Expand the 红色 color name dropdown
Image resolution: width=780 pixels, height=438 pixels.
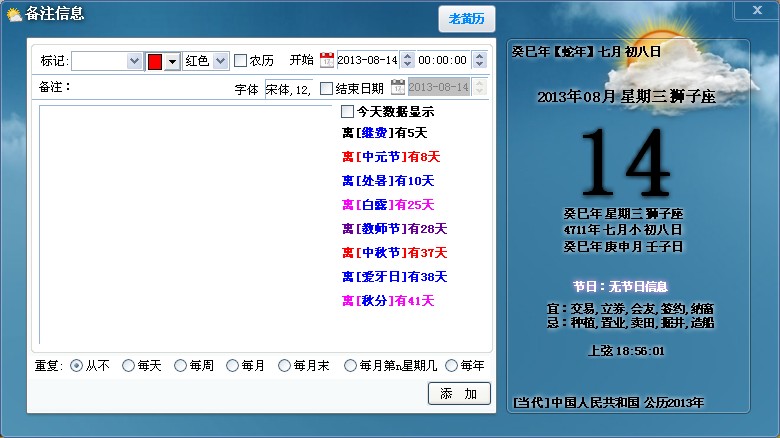click(221, 61)
